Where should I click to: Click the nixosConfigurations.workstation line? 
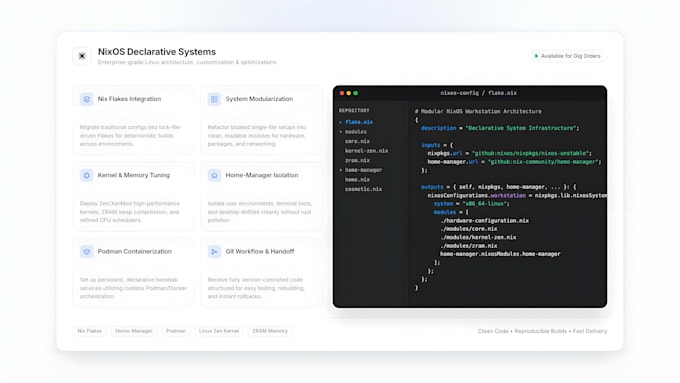pyautogui.click(x=517, y=196)
